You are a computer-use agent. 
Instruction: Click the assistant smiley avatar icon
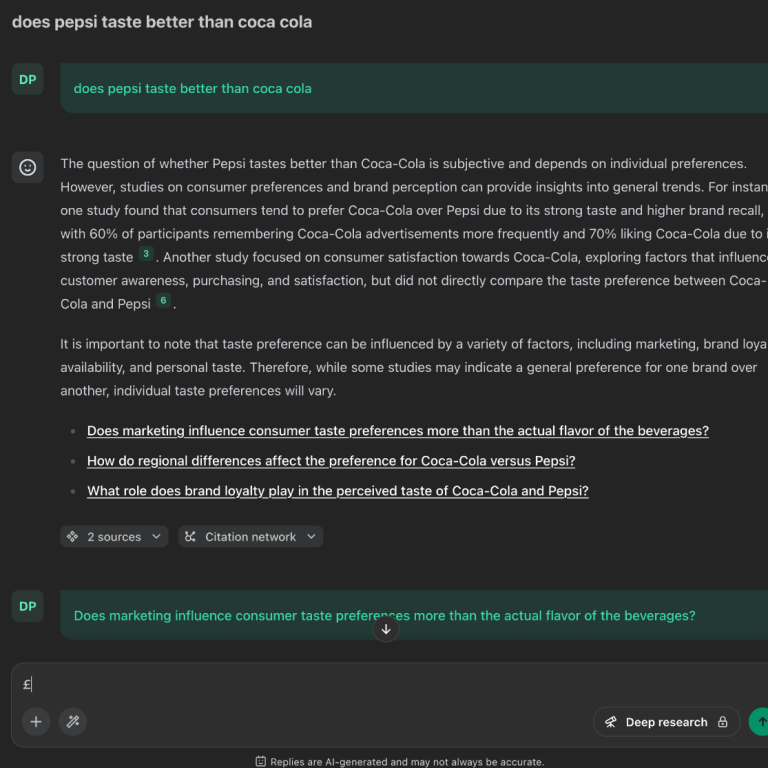(x=28, y=168)
